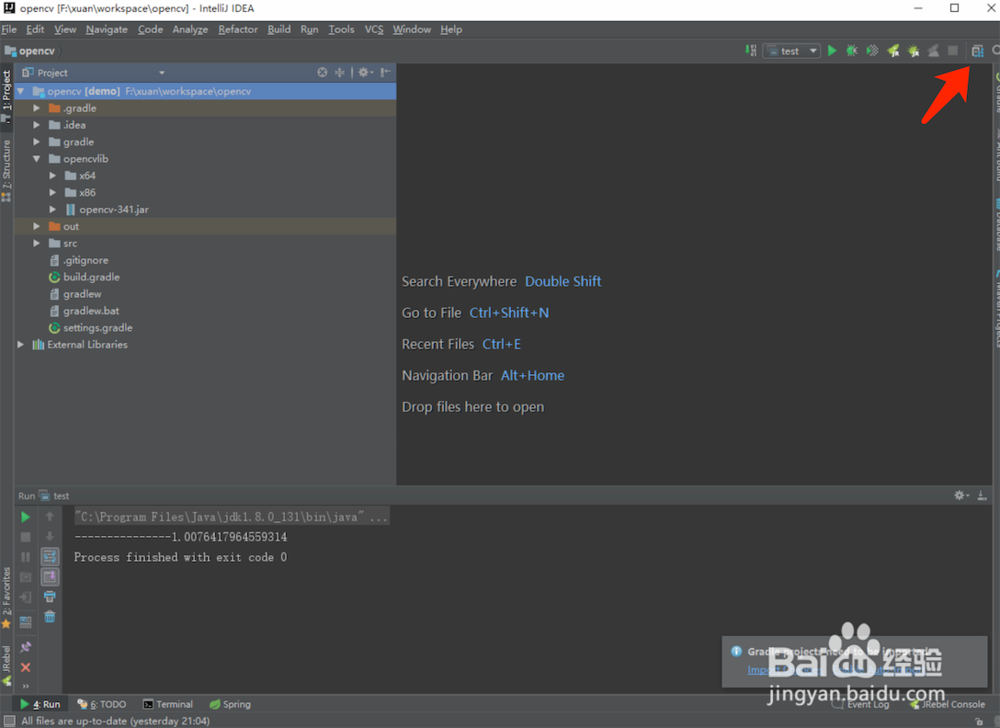This screenshot has height=728, width=1000.
Task: Expand the .idea folder
Action: point(36,125)
